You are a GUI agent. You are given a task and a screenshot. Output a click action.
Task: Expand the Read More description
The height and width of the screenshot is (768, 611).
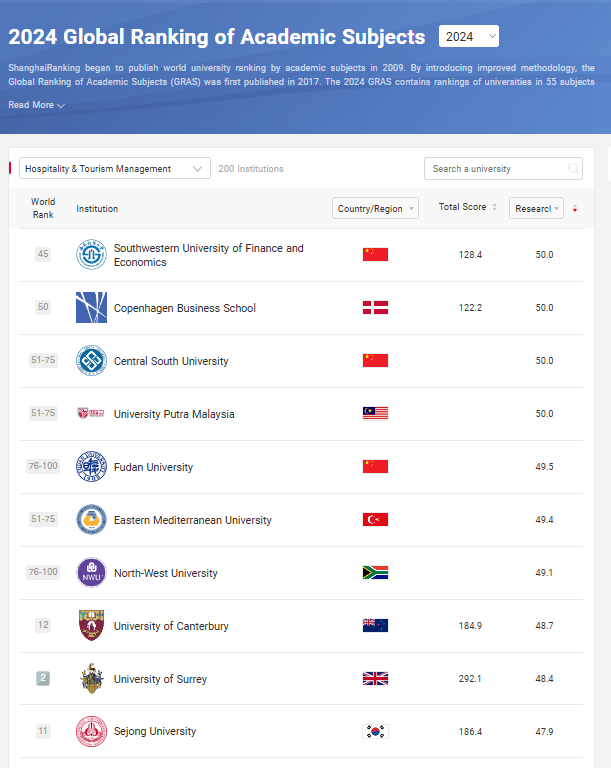[x=37, y=105]
